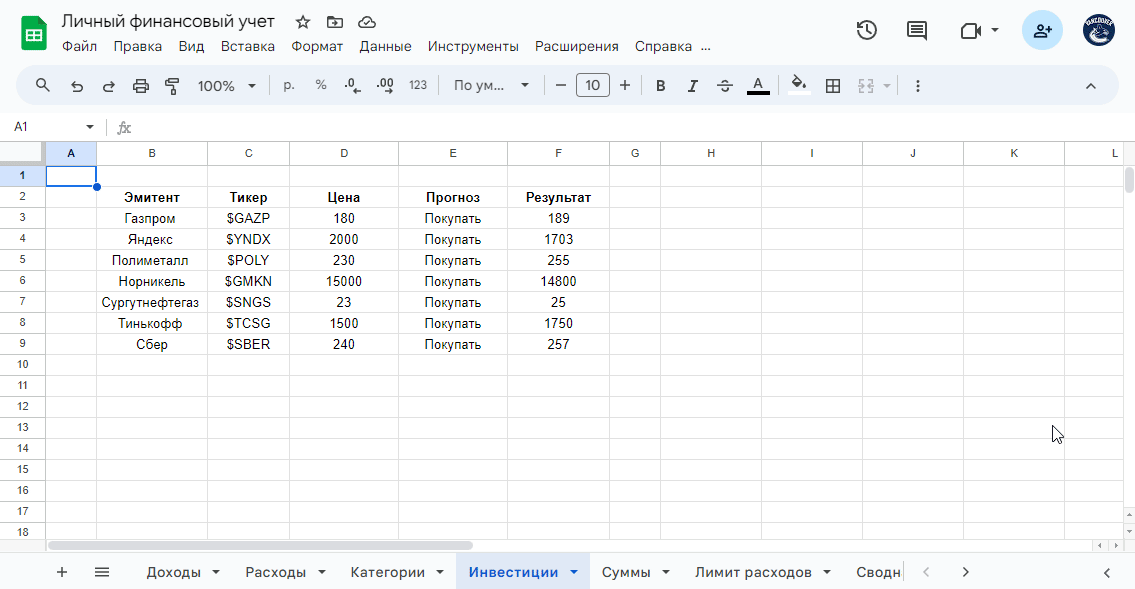The height and width of the screenshot is (589, 1135).
Task: Increase the number of decimal places
Action: [385, 85]
